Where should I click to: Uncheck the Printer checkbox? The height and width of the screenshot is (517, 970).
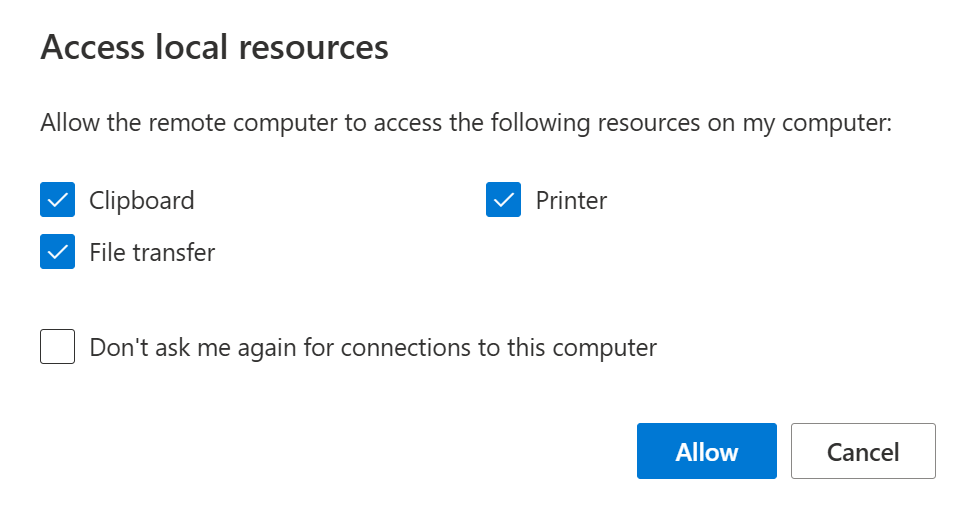(504, 200)
